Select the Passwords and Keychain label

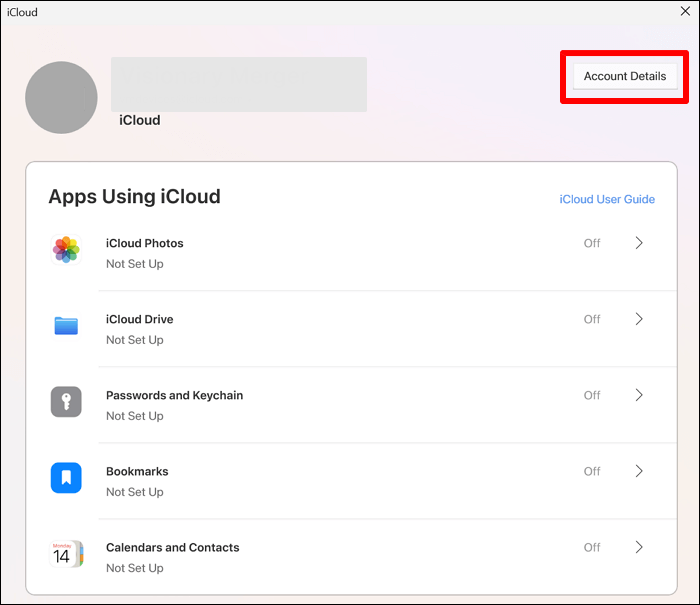175,396
